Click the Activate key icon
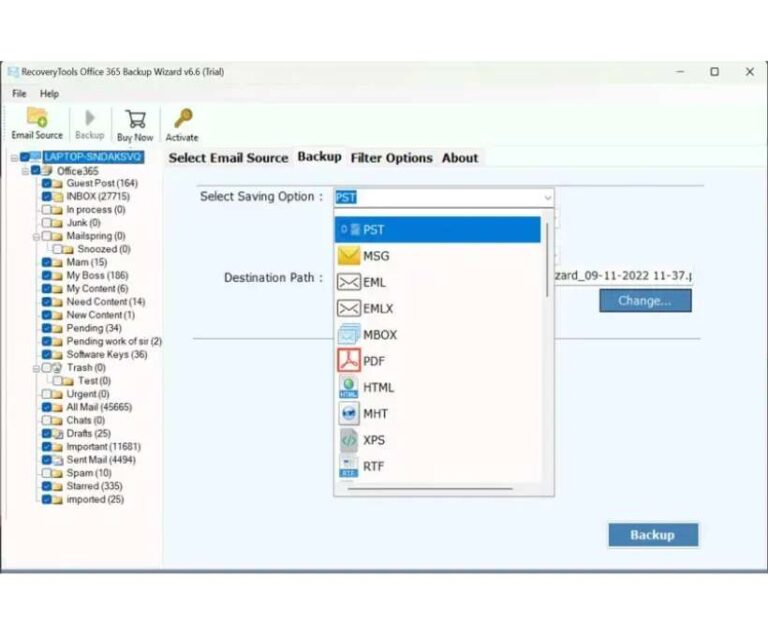 pos(183,118)
